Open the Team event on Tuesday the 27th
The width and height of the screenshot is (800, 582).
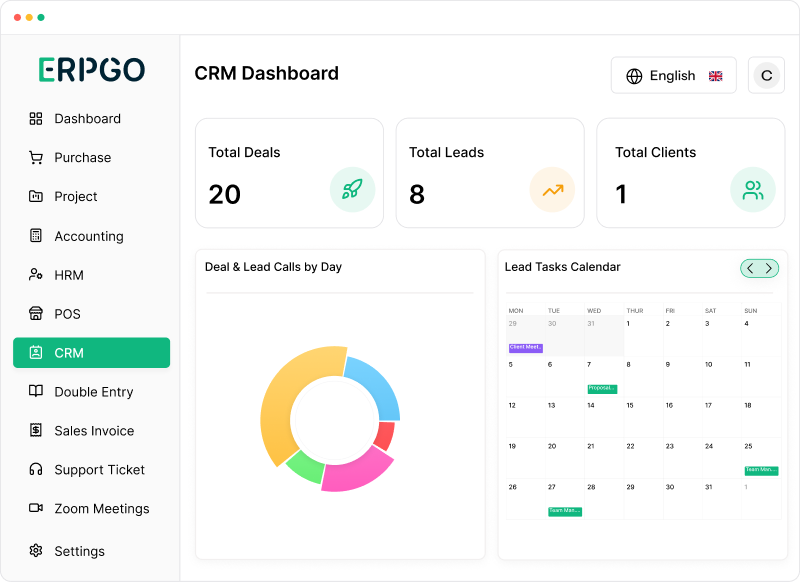click(x=565, y=511)
